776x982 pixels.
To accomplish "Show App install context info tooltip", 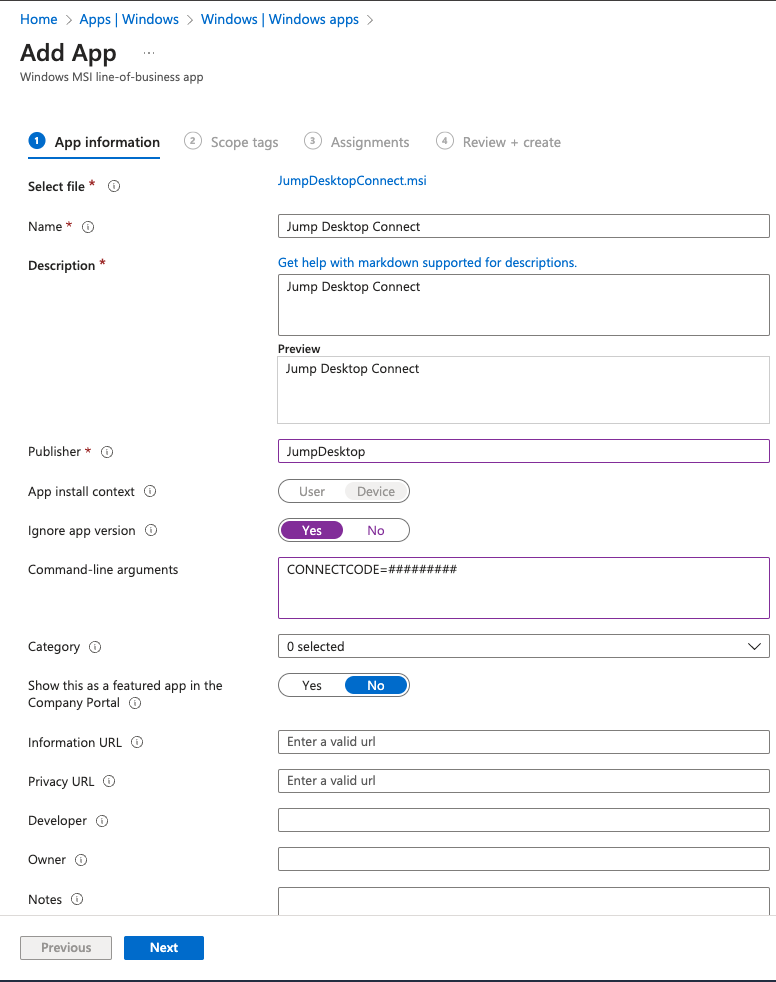I will 150,491.
